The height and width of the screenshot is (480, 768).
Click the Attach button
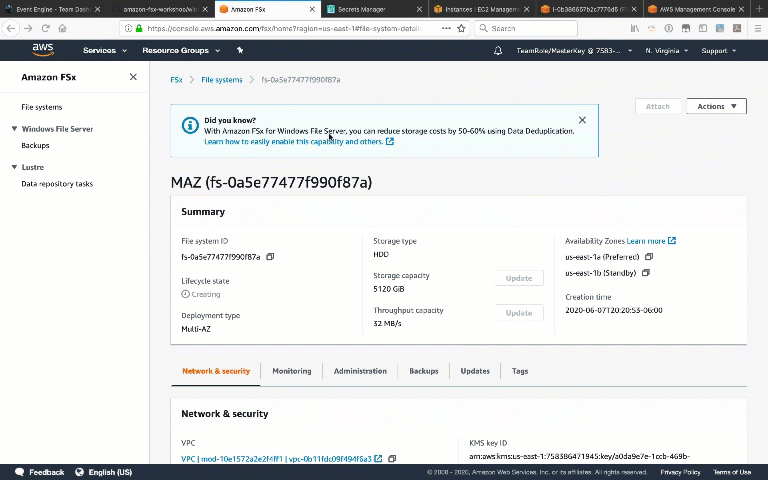coord(657,106)
